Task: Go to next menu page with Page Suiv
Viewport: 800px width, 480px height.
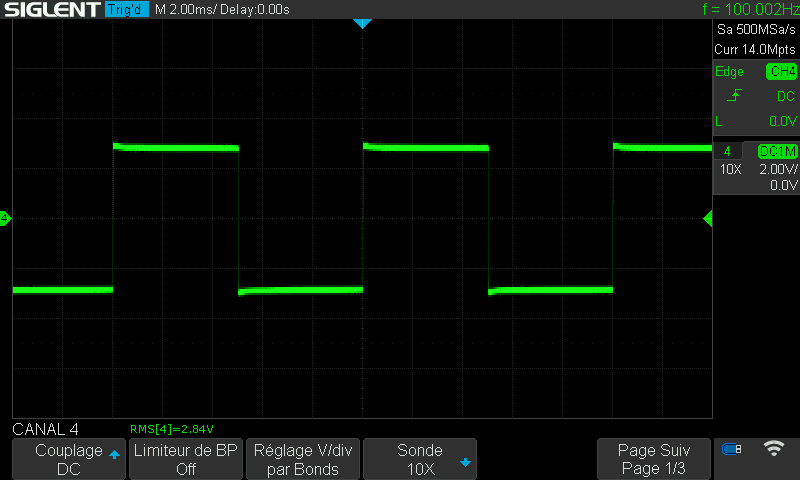Action: click(654, 459)
